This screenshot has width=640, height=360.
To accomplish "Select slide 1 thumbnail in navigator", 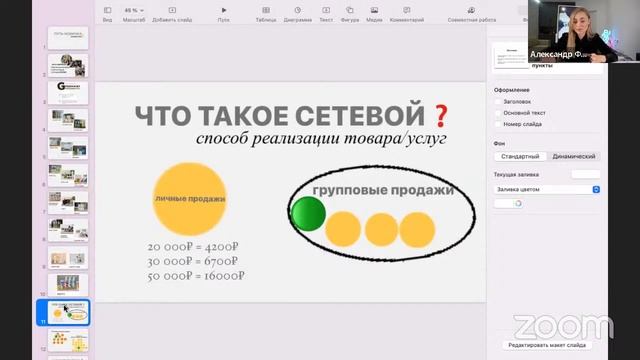I will click(x=68, y=38).
